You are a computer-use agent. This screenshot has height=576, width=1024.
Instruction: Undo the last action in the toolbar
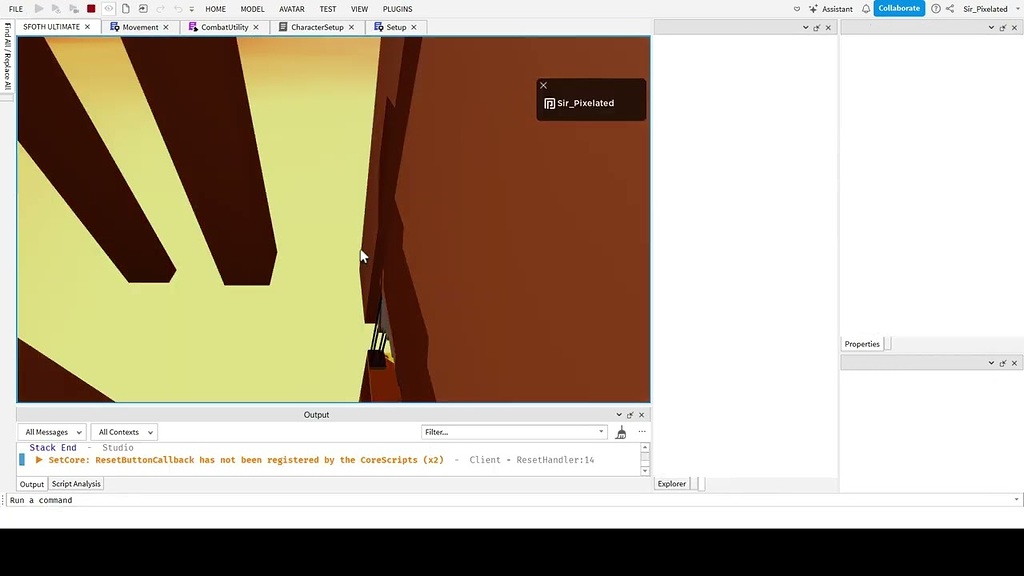point(178,8)
